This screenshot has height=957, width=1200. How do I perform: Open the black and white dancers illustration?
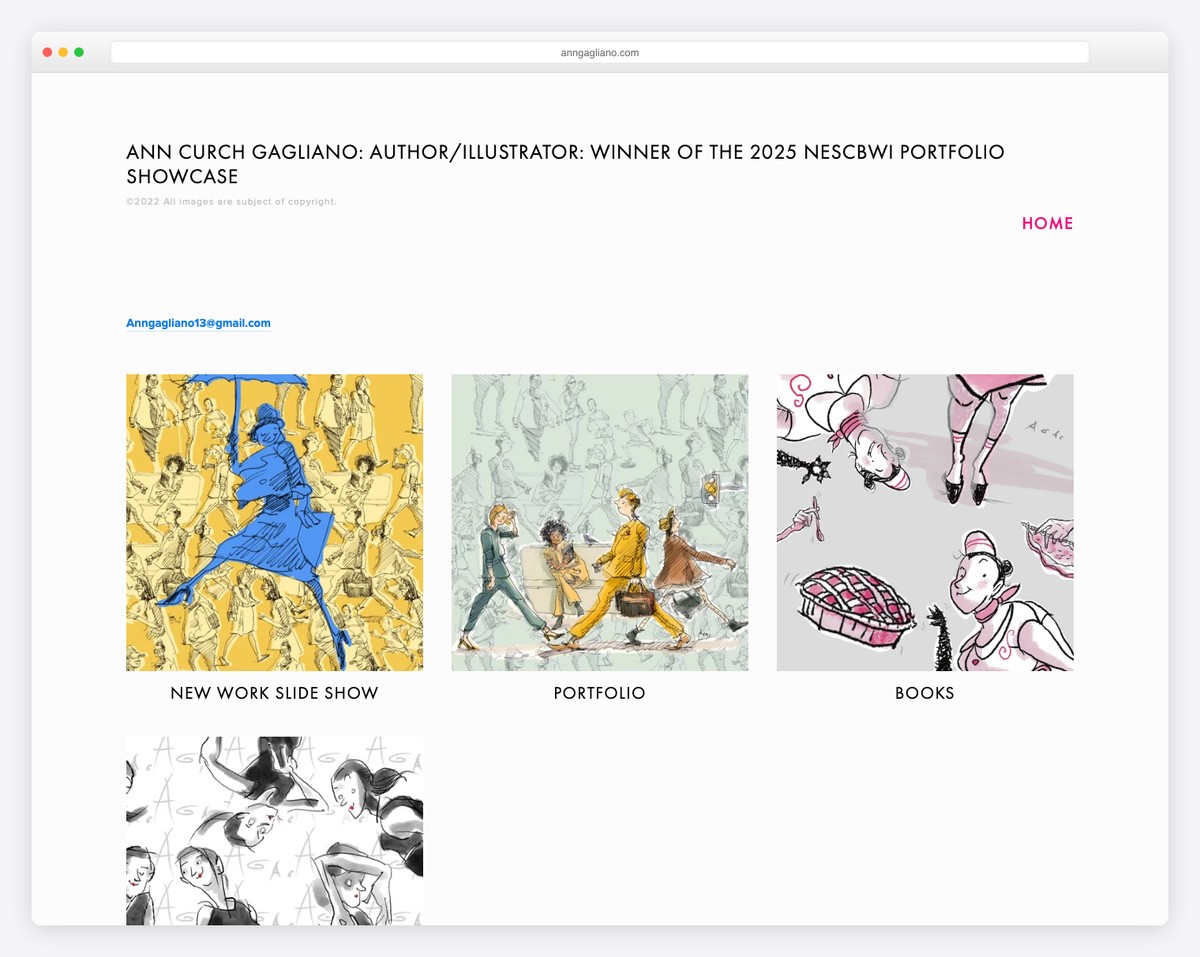click(x=274, y=831)
